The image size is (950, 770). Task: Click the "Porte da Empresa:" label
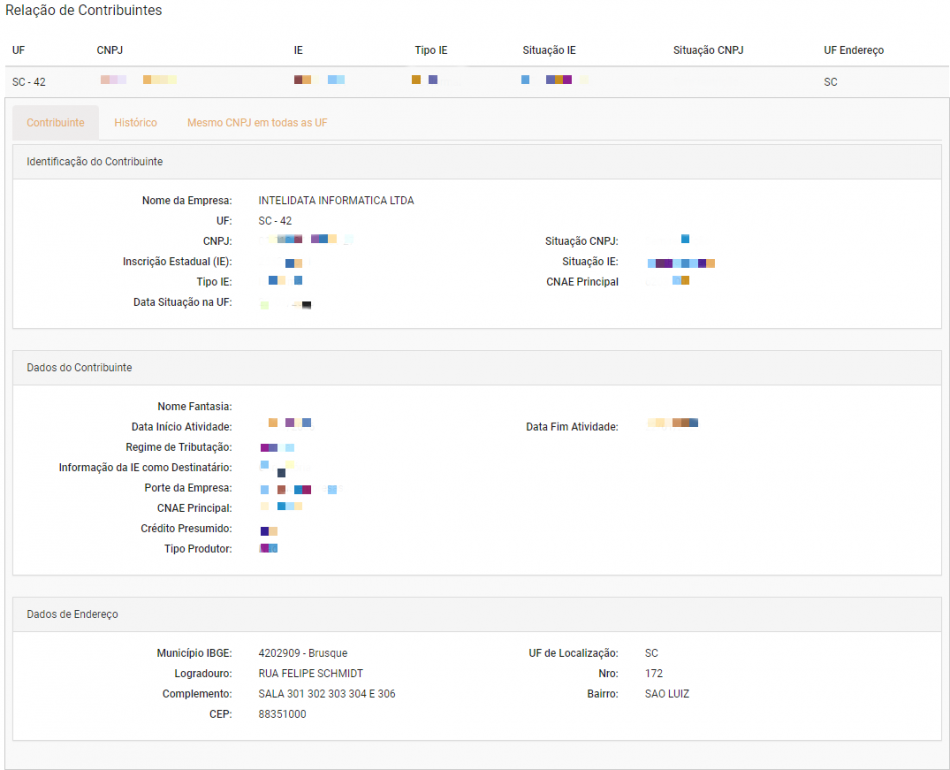pyautogui.click(x=188, y=488)
